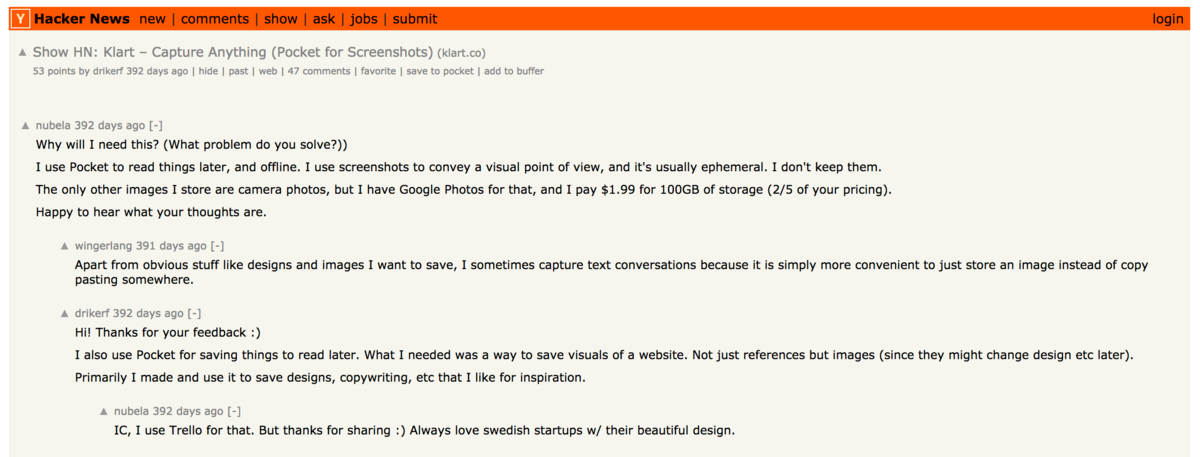The height and width of the screenshot is (457, 1200).
Task: Collapse wingerlang's comment with [-]
Action: coord(217,246)
